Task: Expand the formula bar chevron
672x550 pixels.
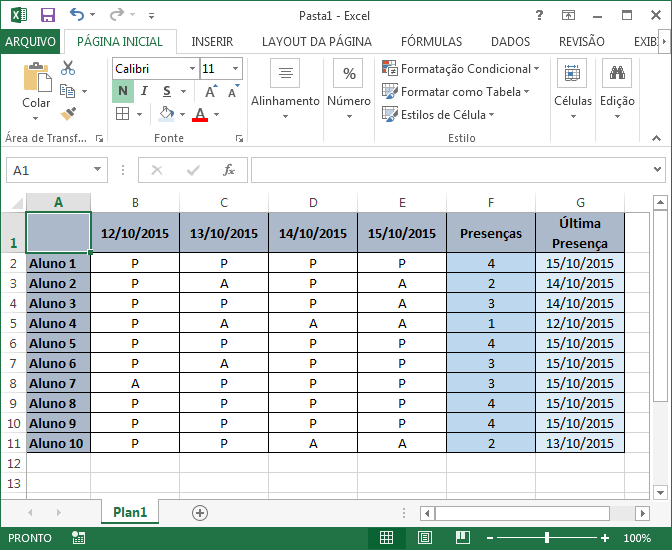Action: tap(657, 169)
